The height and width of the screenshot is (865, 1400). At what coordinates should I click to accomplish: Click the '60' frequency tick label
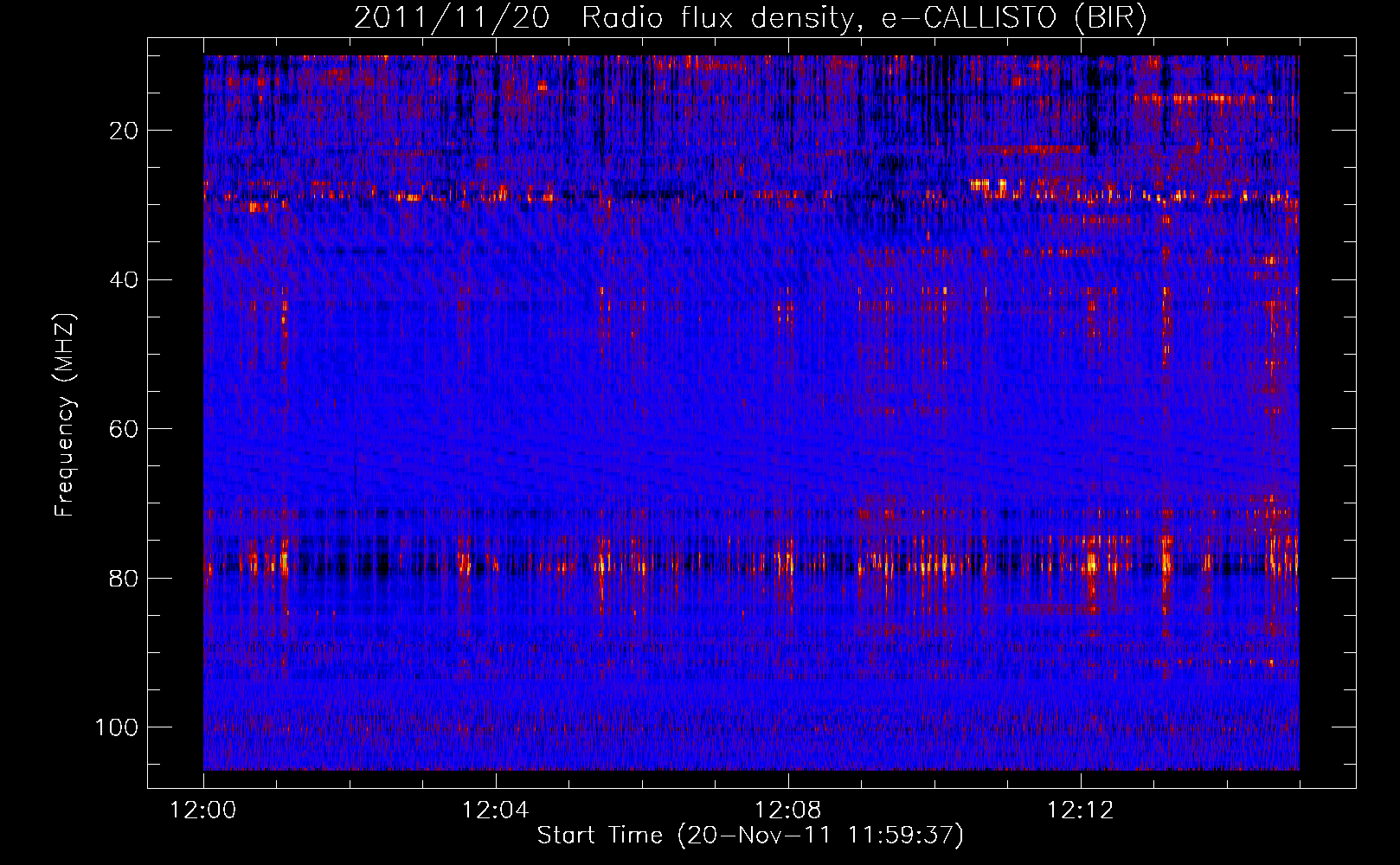tap(125, 429)
